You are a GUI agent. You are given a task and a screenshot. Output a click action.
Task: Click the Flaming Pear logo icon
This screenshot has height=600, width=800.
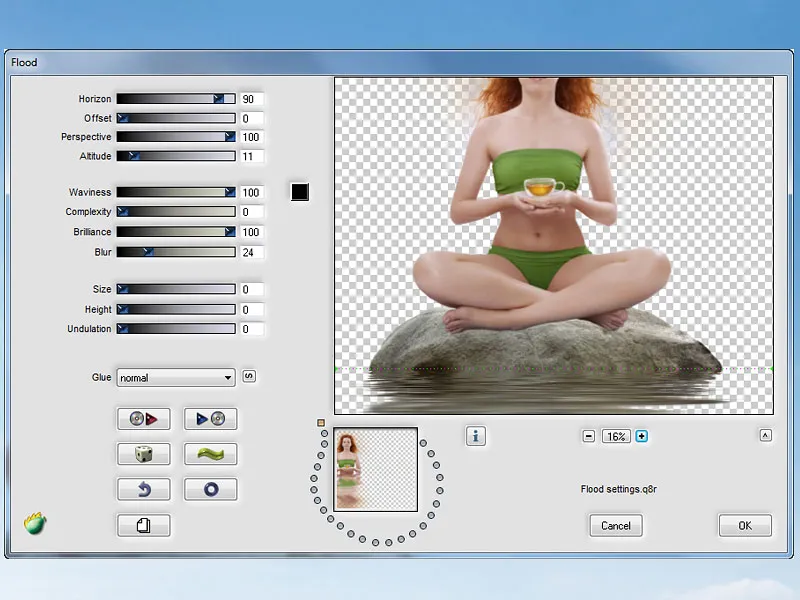point(35,523)
